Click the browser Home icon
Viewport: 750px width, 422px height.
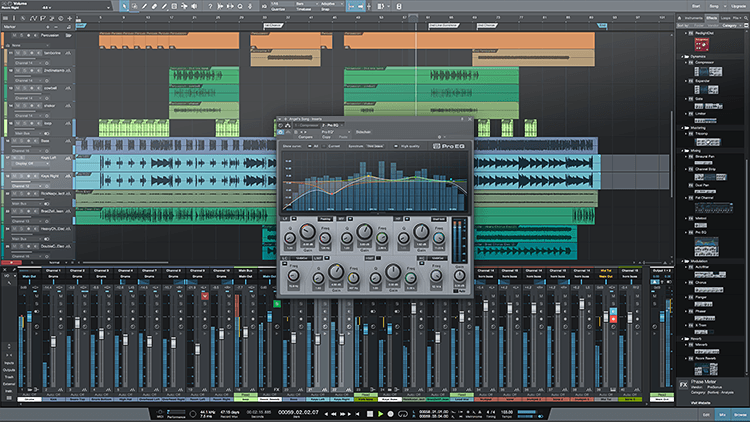tap(679, 18)
